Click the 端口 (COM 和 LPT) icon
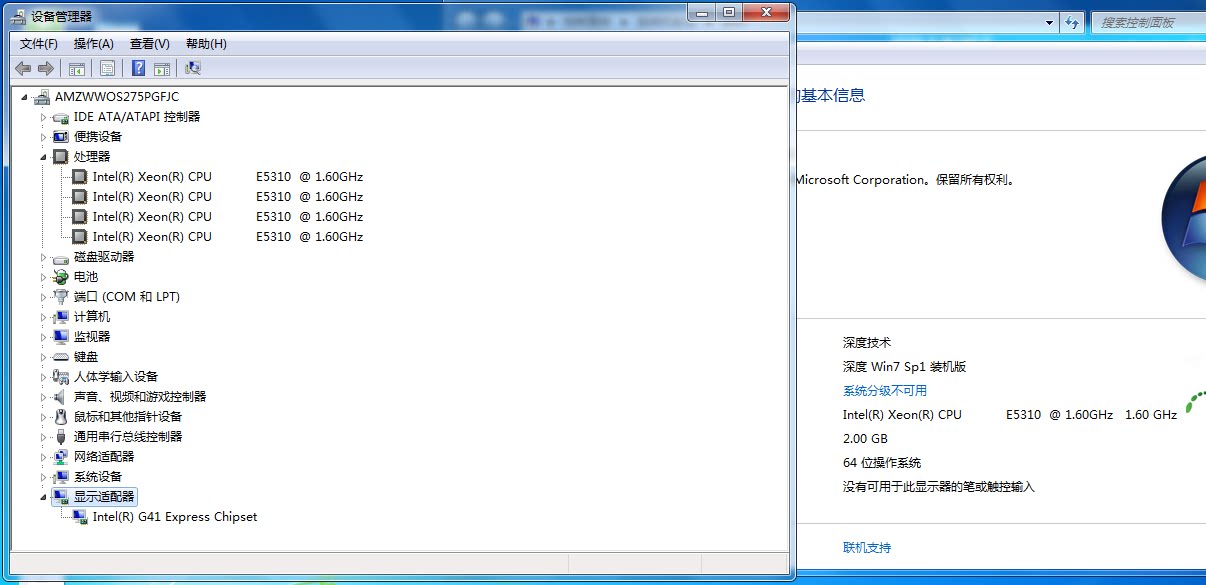Viewport: 1206px width, 585px height. pyautogui.click(x=61, y=297)
